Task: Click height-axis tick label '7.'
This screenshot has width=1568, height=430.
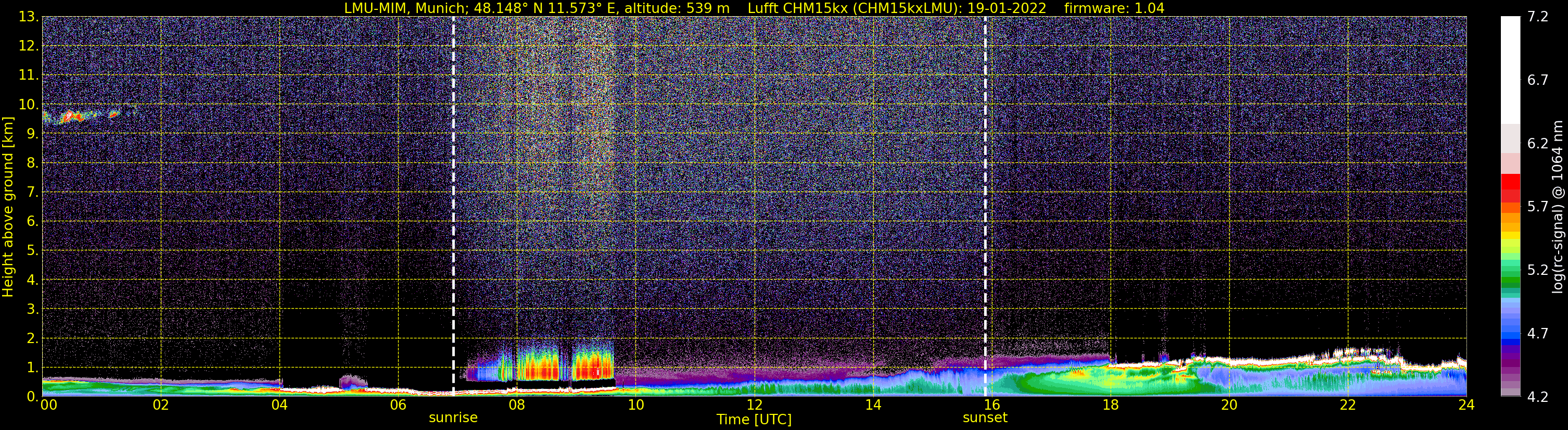Action: (33, 192)
